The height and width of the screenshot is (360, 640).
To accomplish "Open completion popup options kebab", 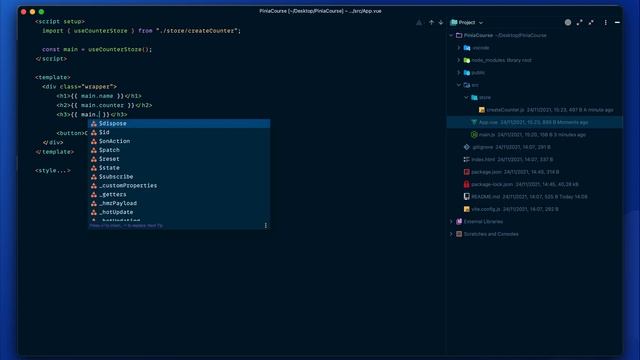I will tap(266, 225).
